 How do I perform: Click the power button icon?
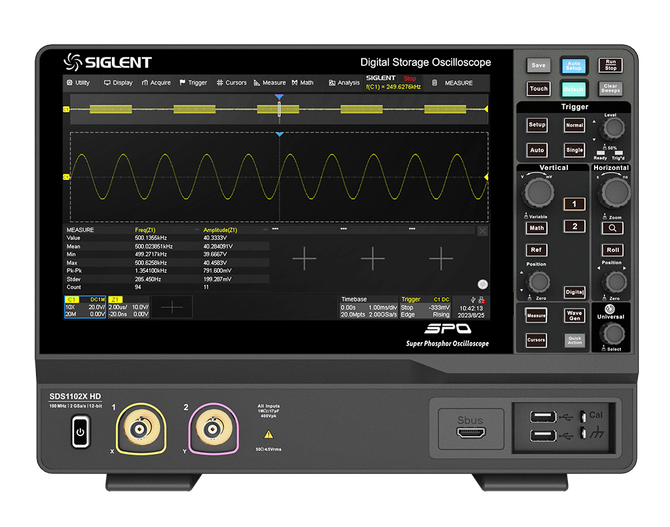(80, 432)
